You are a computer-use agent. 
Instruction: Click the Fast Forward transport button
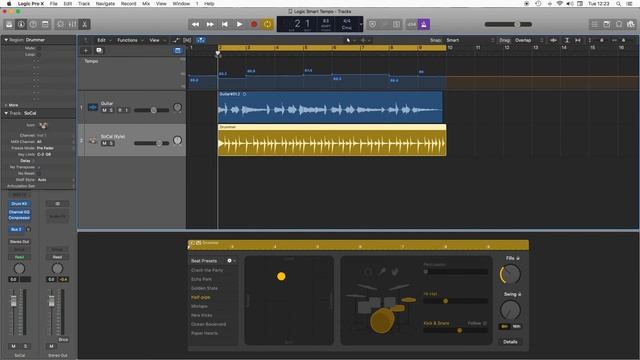tap(210, 24)
